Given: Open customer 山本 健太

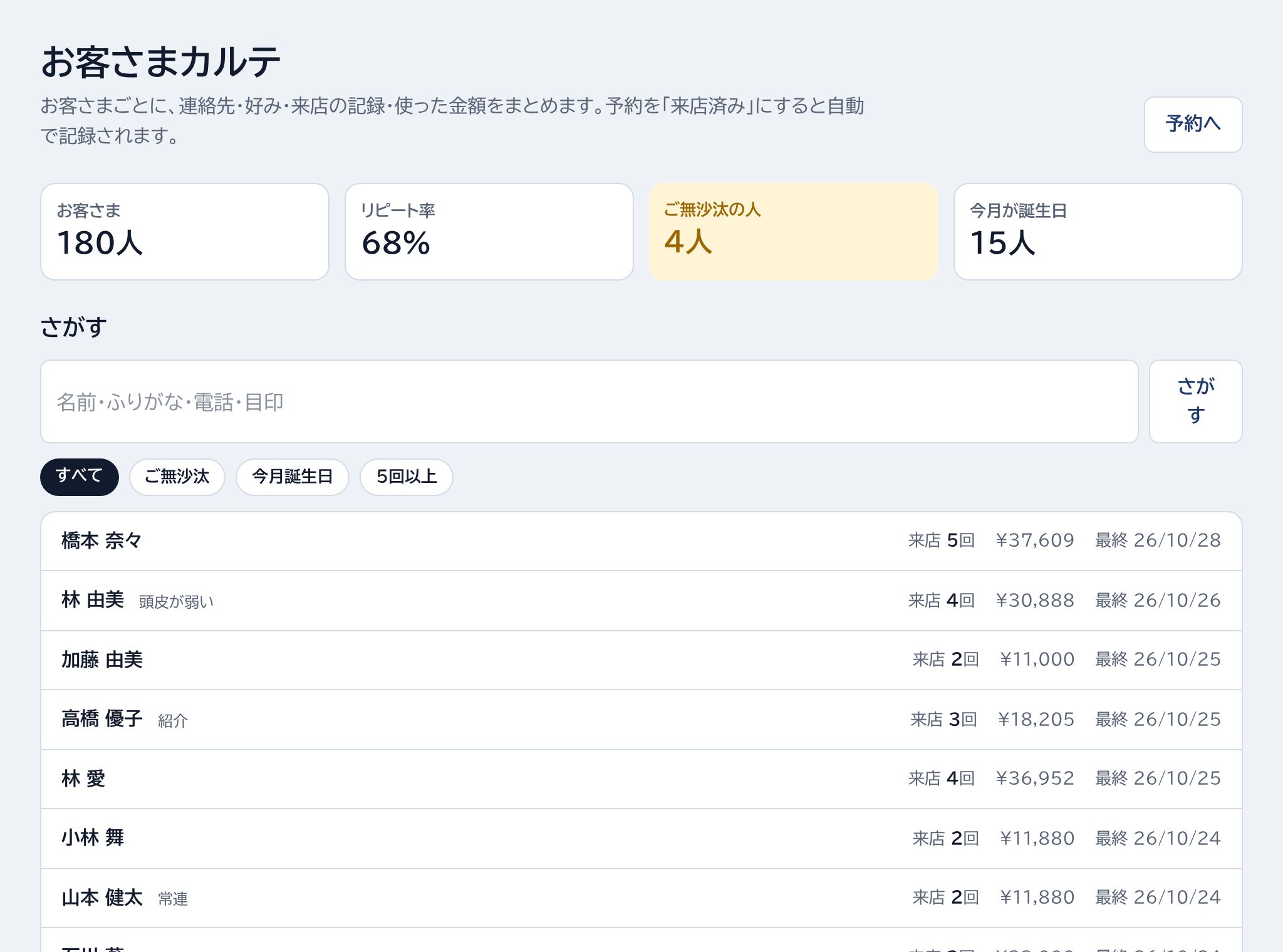Looking at the screenshot, I should click(641, 898).
